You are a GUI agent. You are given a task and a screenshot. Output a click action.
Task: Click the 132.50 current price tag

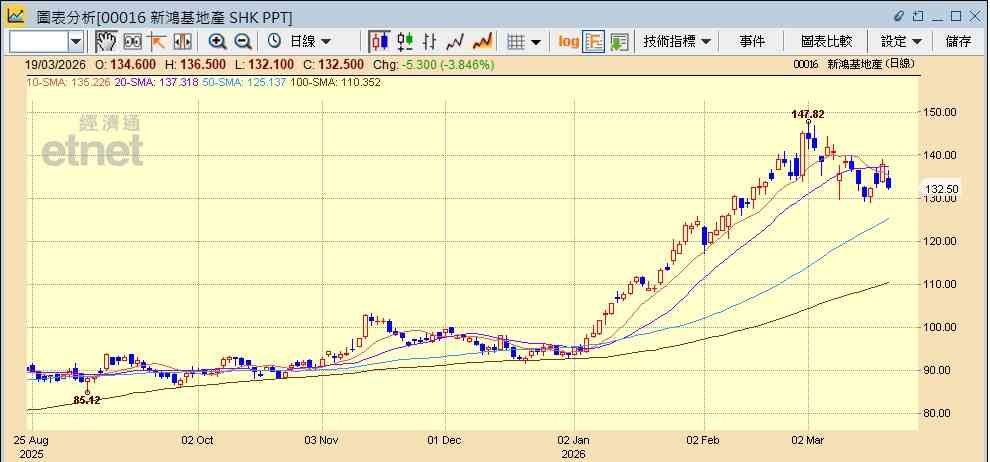(x=942, y=189)
